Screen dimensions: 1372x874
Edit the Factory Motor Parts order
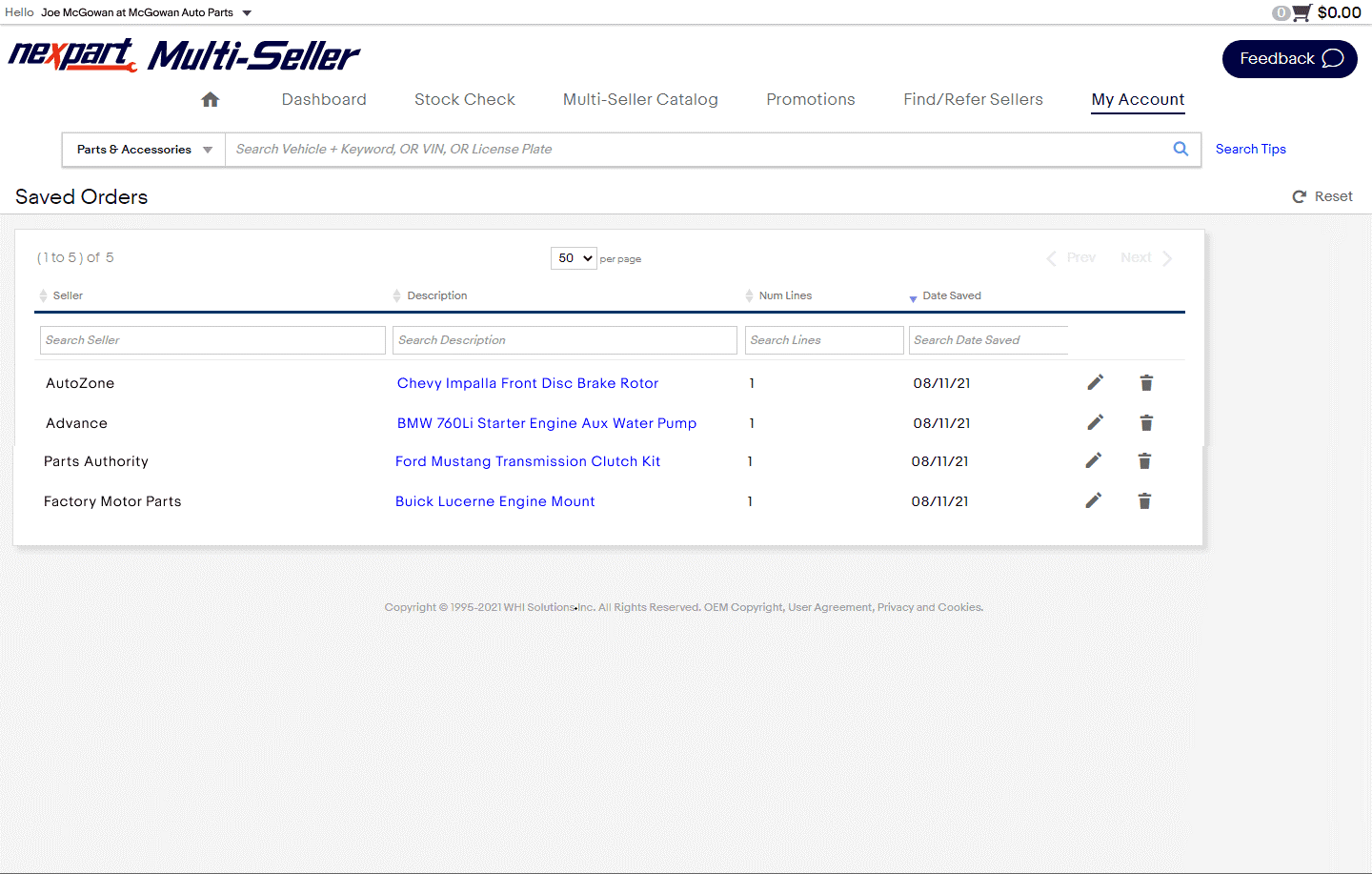point(1093,501)
